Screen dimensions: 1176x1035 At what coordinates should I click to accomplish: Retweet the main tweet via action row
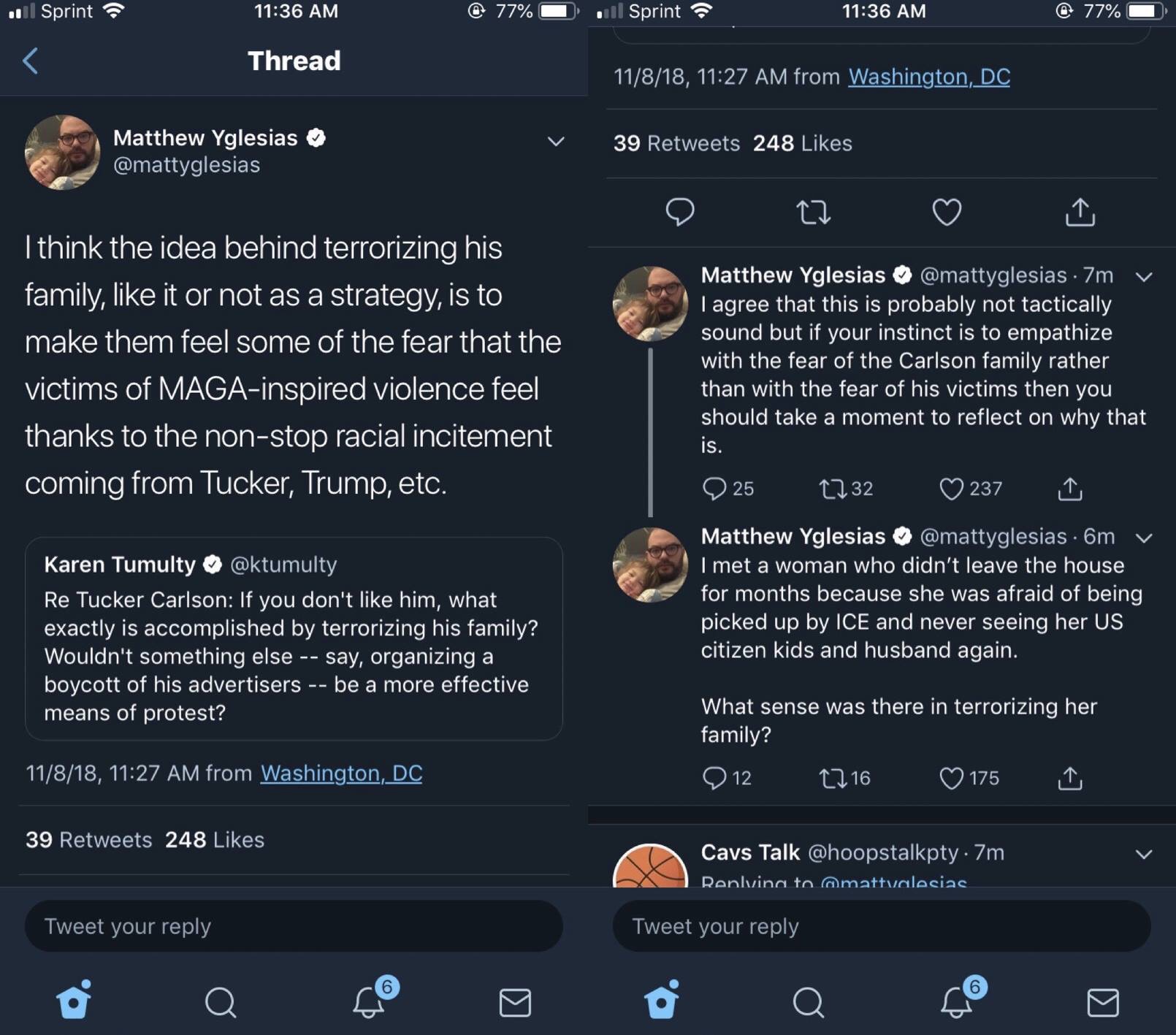click(x=812, y=213)
